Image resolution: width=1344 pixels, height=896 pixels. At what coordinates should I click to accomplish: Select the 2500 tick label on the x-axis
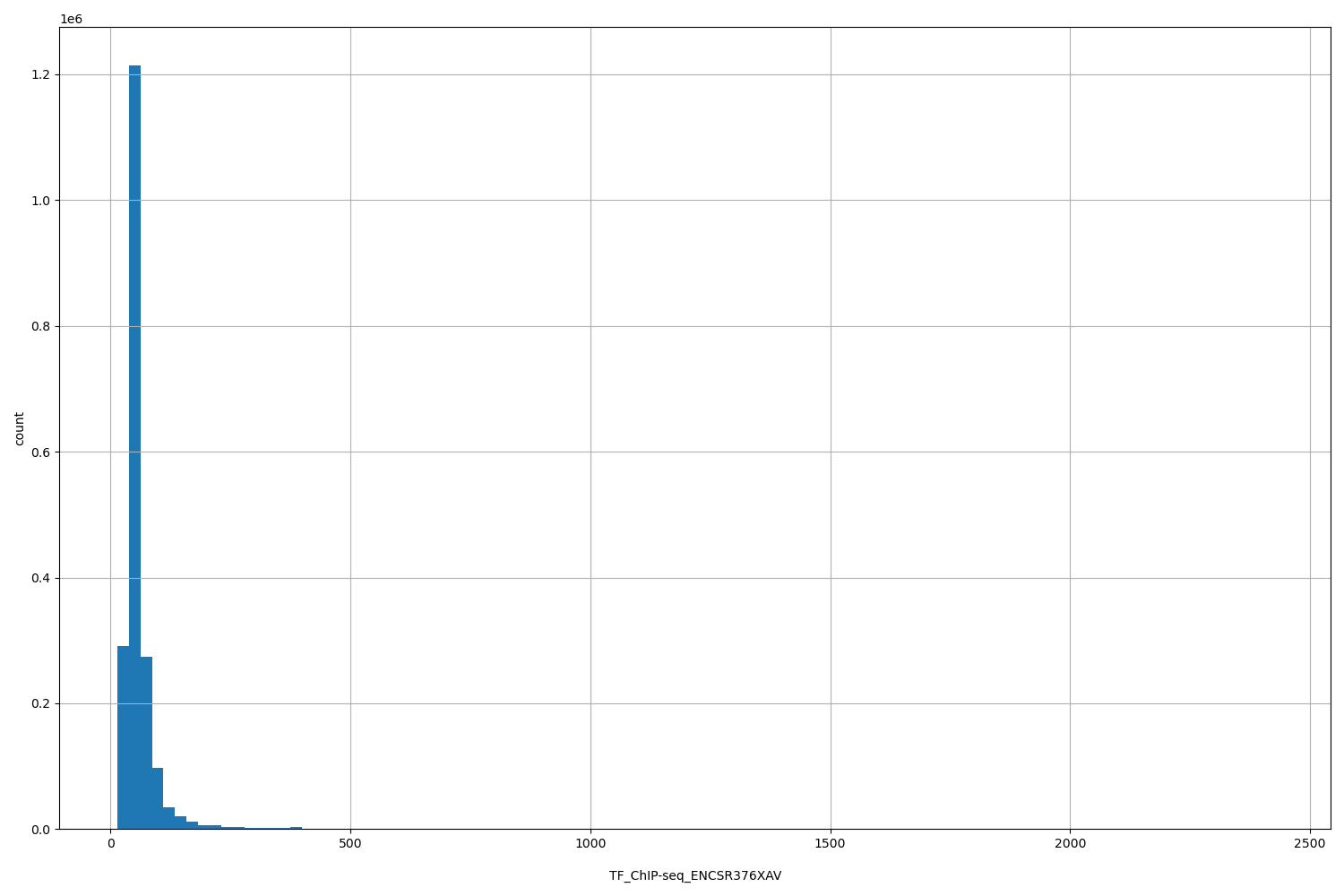pyautogui.click(x=1310, y=843)
